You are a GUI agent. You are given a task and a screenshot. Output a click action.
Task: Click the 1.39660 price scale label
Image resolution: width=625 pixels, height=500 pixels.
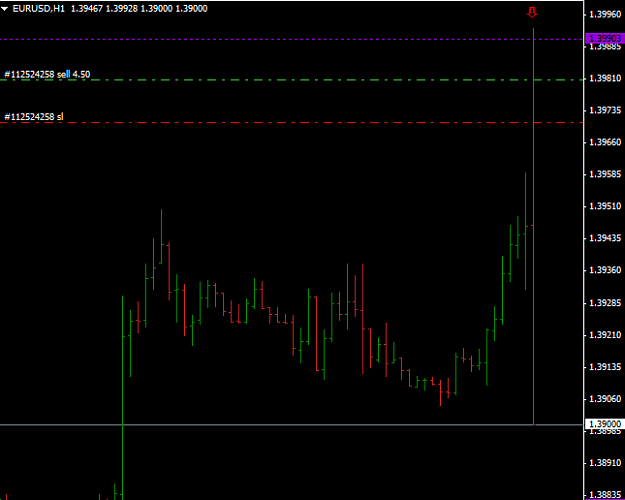coord(605,142)
